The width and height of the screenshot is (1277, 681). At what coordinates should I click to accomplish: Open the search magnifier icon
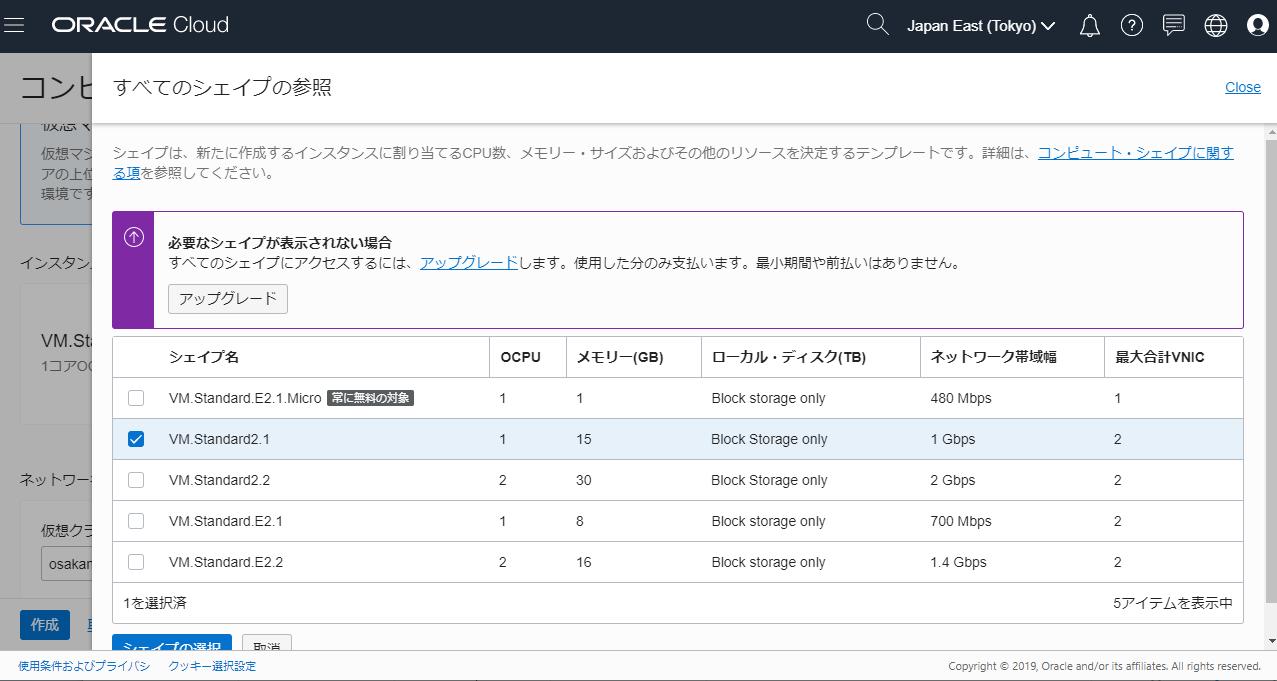click(877, 25)
